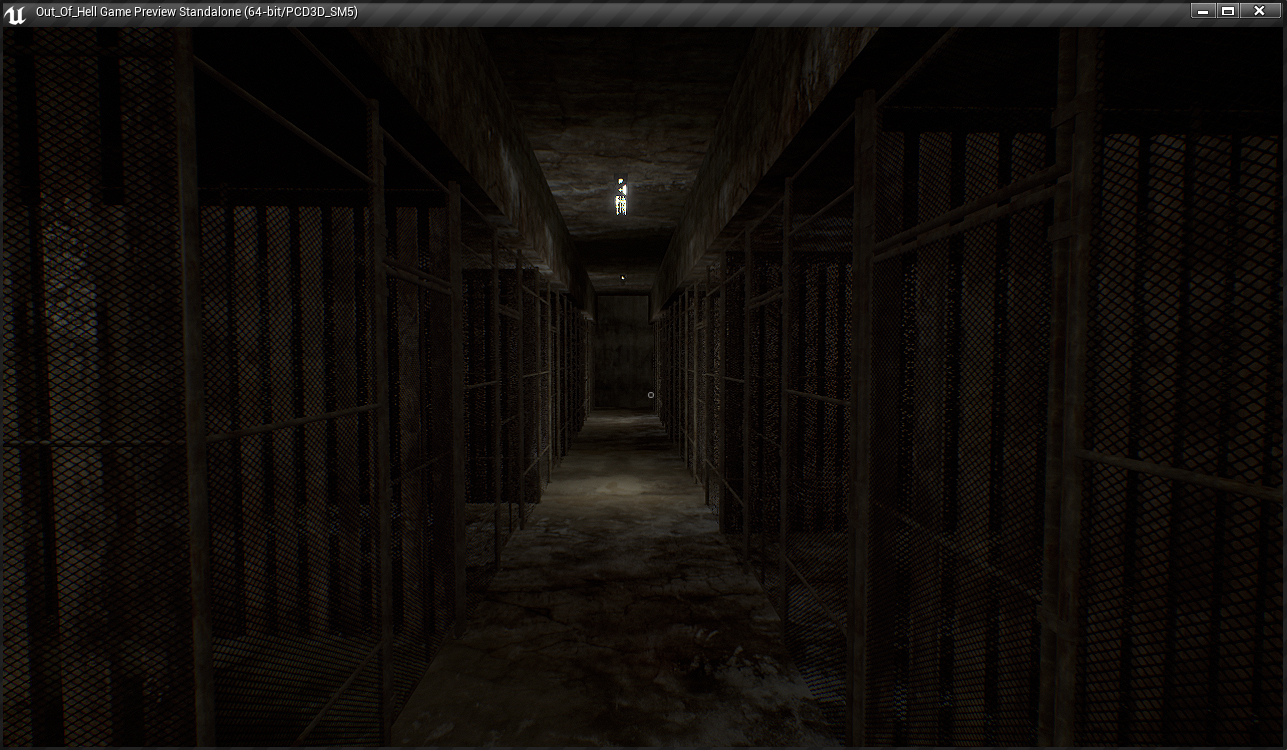Click the nearest right cage mesh panel

pos(1180,400)
